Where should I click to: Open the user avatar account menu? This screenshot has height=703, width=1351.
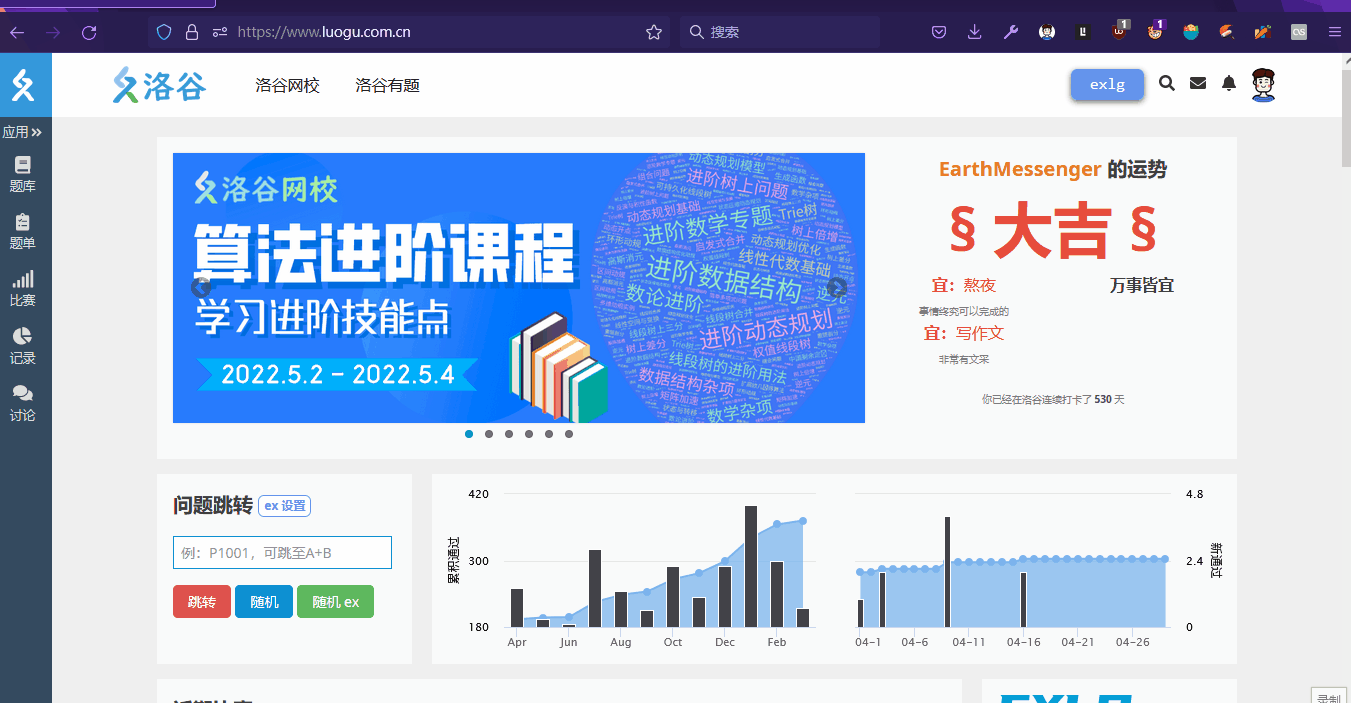[1263, 85]
